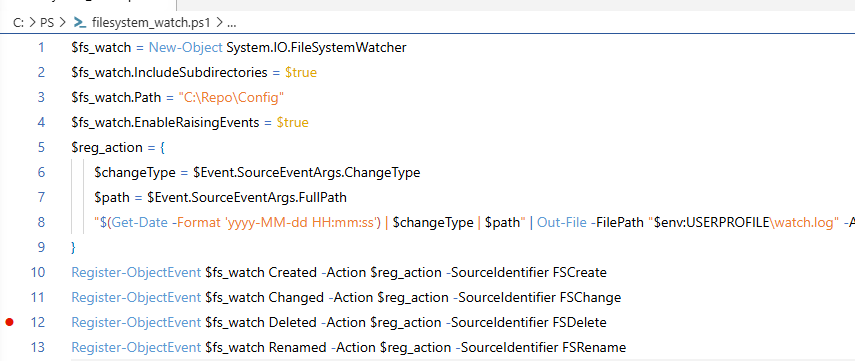Click the Changed event name on line 11
Viewport: 855px width, 361px height.
point(297,297)
